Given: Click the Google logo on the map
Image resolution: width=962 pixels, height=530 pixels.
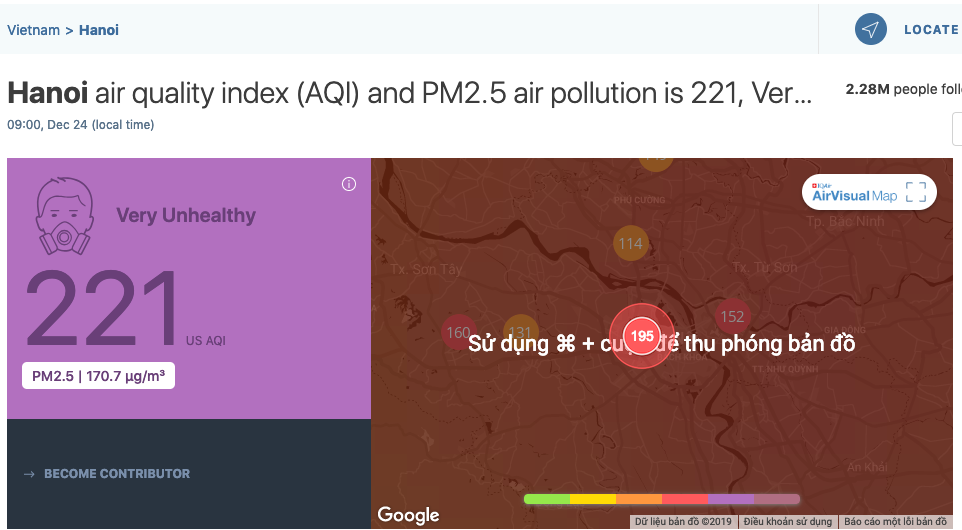Looking at the screenshot, I should tap(408, 515).
